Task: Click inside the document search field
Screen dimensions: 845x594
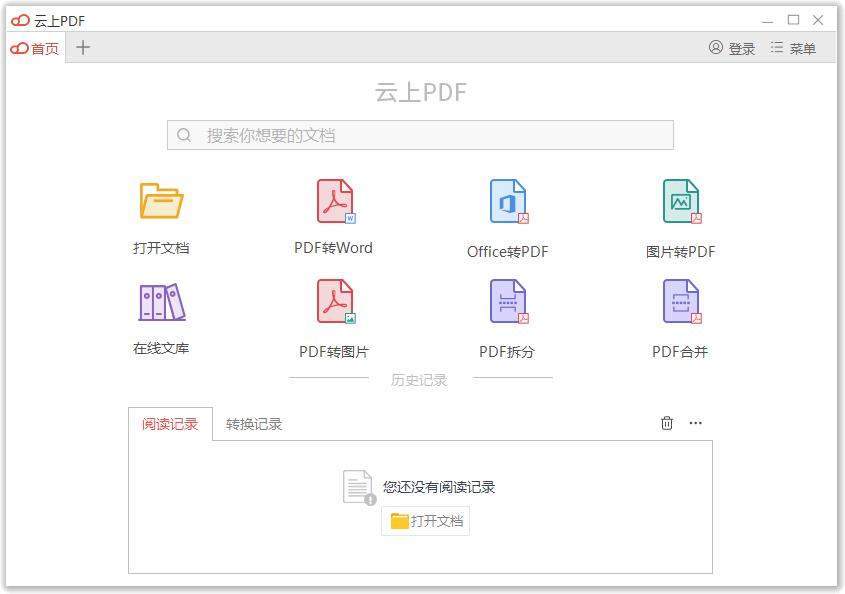Action: click(420, 134)
